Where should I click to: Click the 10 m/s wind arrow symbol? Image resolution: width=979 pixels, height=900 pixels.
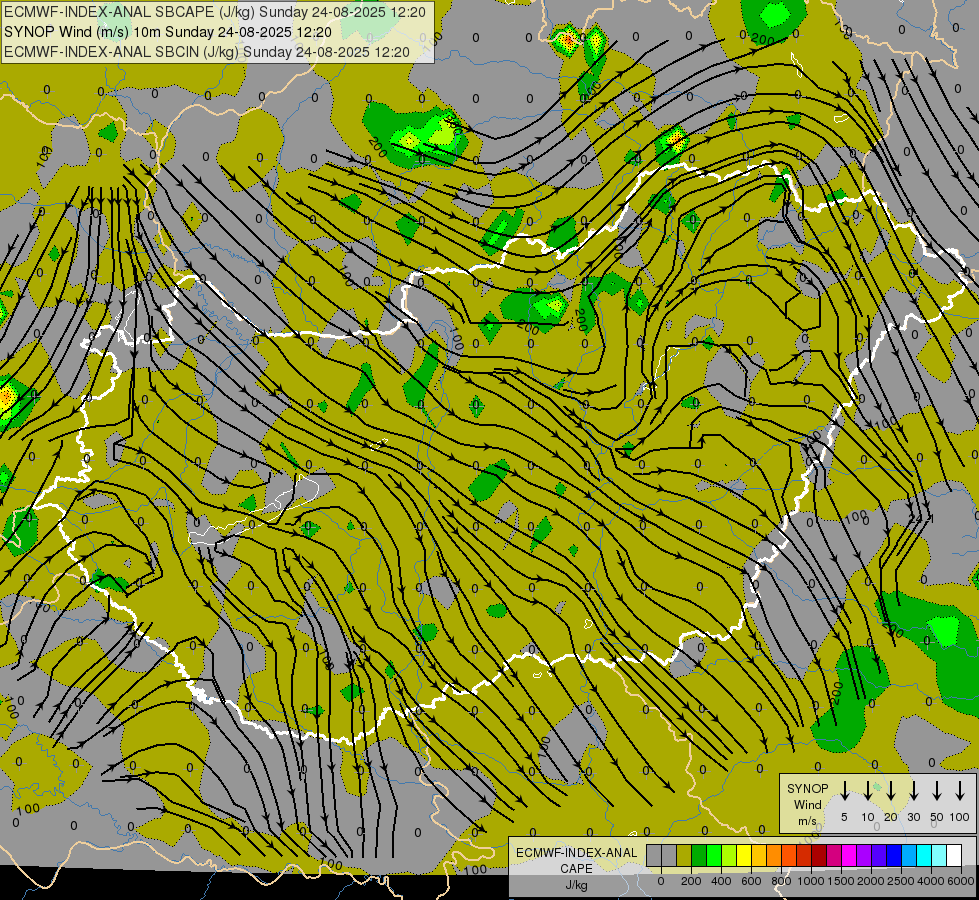pyautogui.click(x=868, y=790)
